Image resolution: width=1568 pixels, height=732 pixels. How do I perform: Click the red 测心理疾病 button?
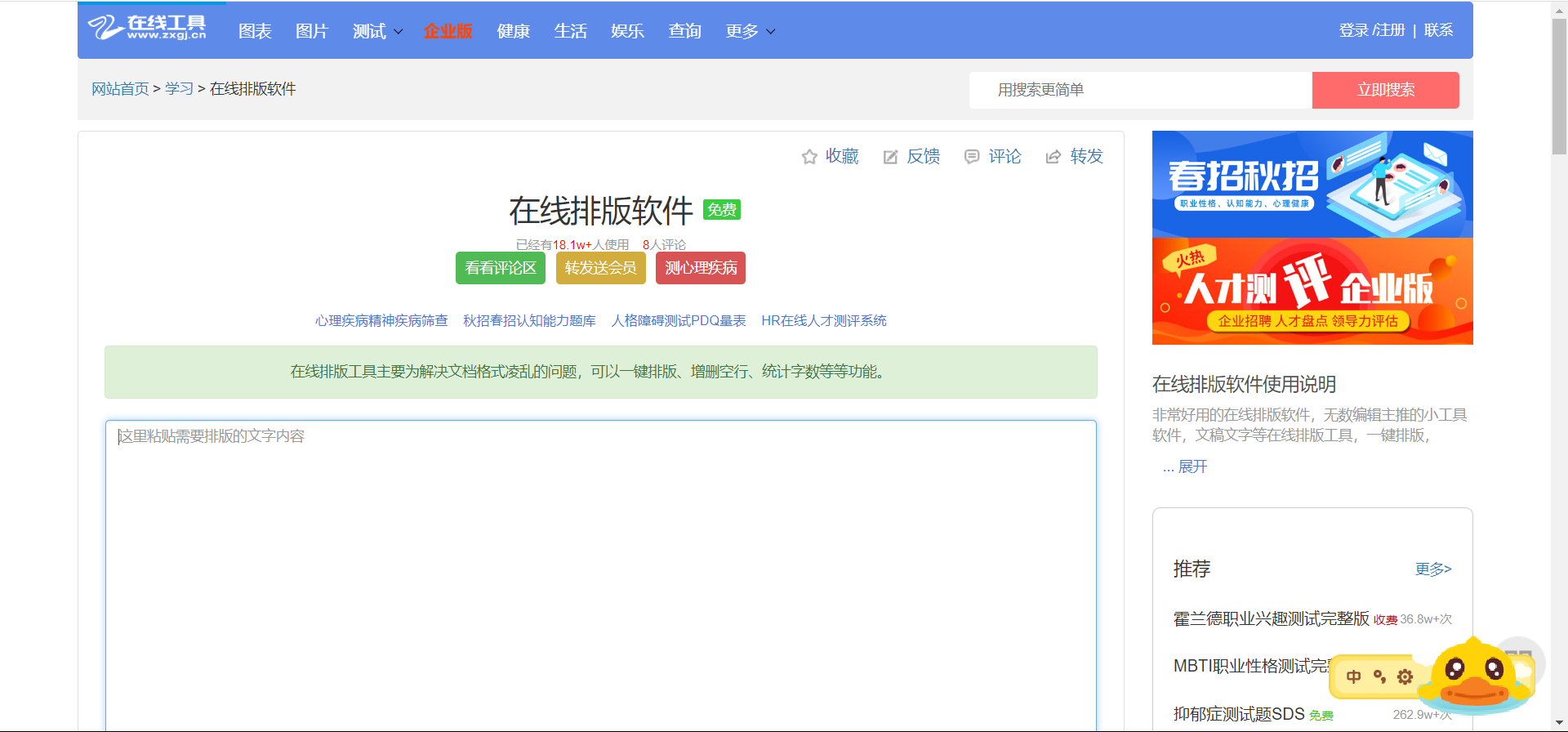(701, 268)
